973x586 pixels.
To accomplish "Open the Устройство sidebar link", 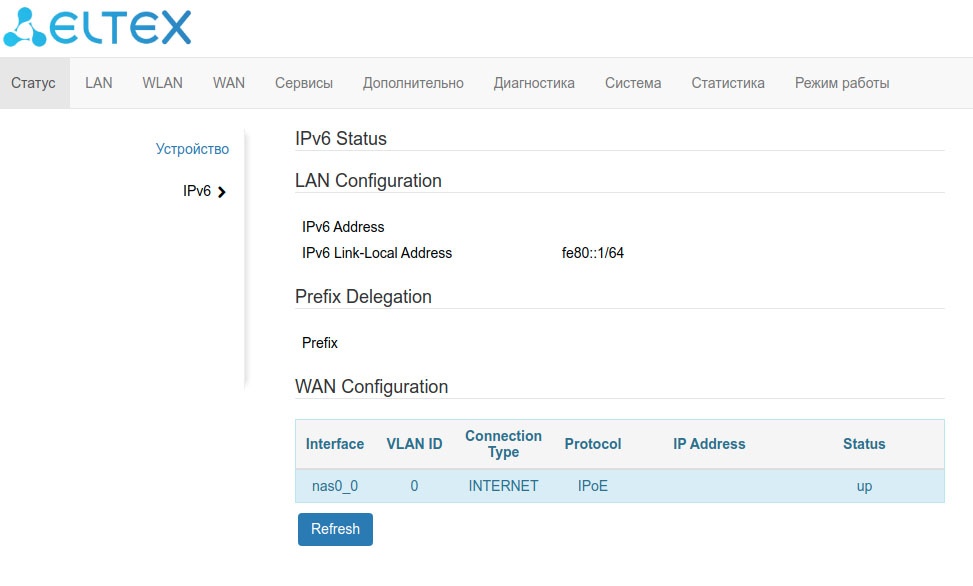I will click(x=192, y=149).
